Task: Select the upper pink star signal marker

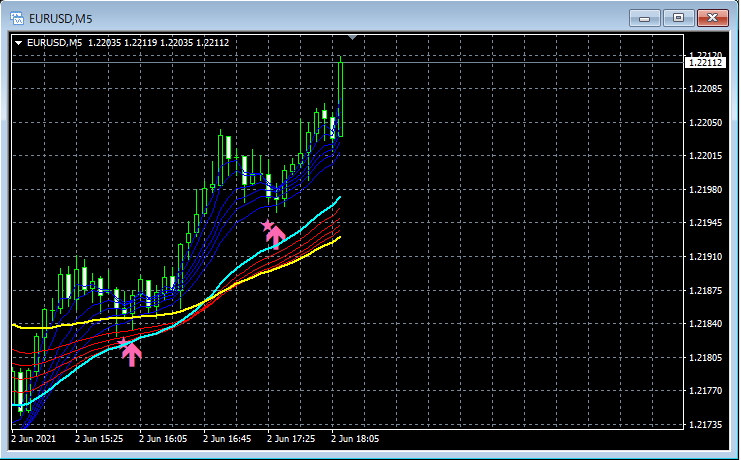Action: pos(267,226)
